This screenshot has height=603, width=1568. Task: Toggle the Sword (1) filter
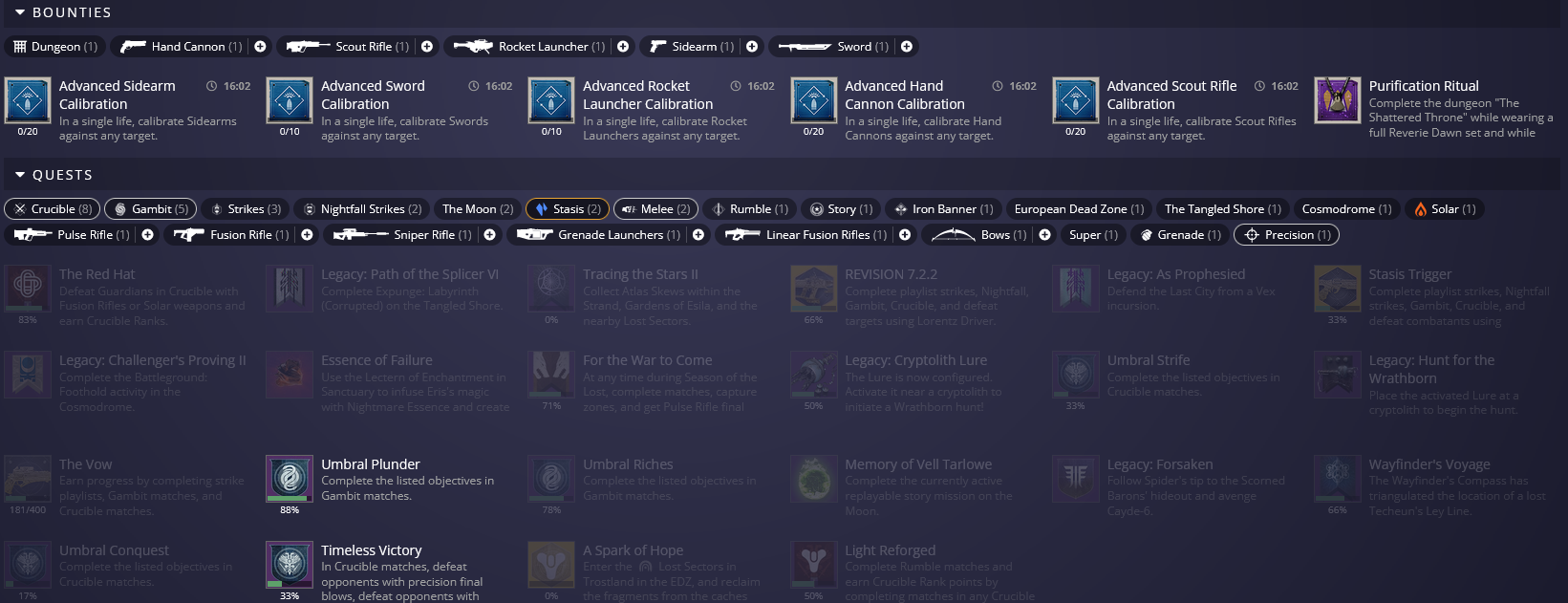tap(832, 46)
